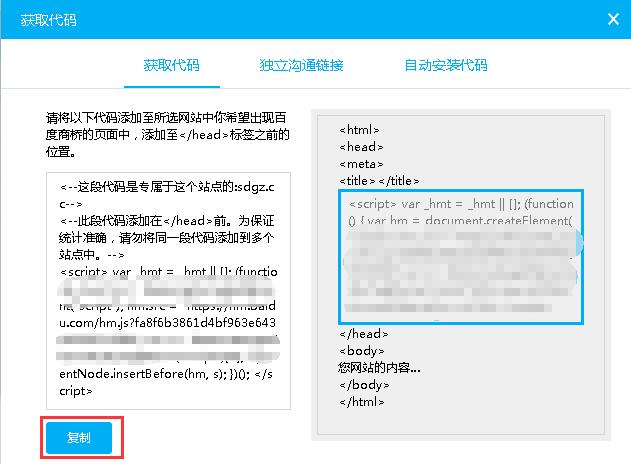Click the 获取代码 dialog title text

[49, 20]
